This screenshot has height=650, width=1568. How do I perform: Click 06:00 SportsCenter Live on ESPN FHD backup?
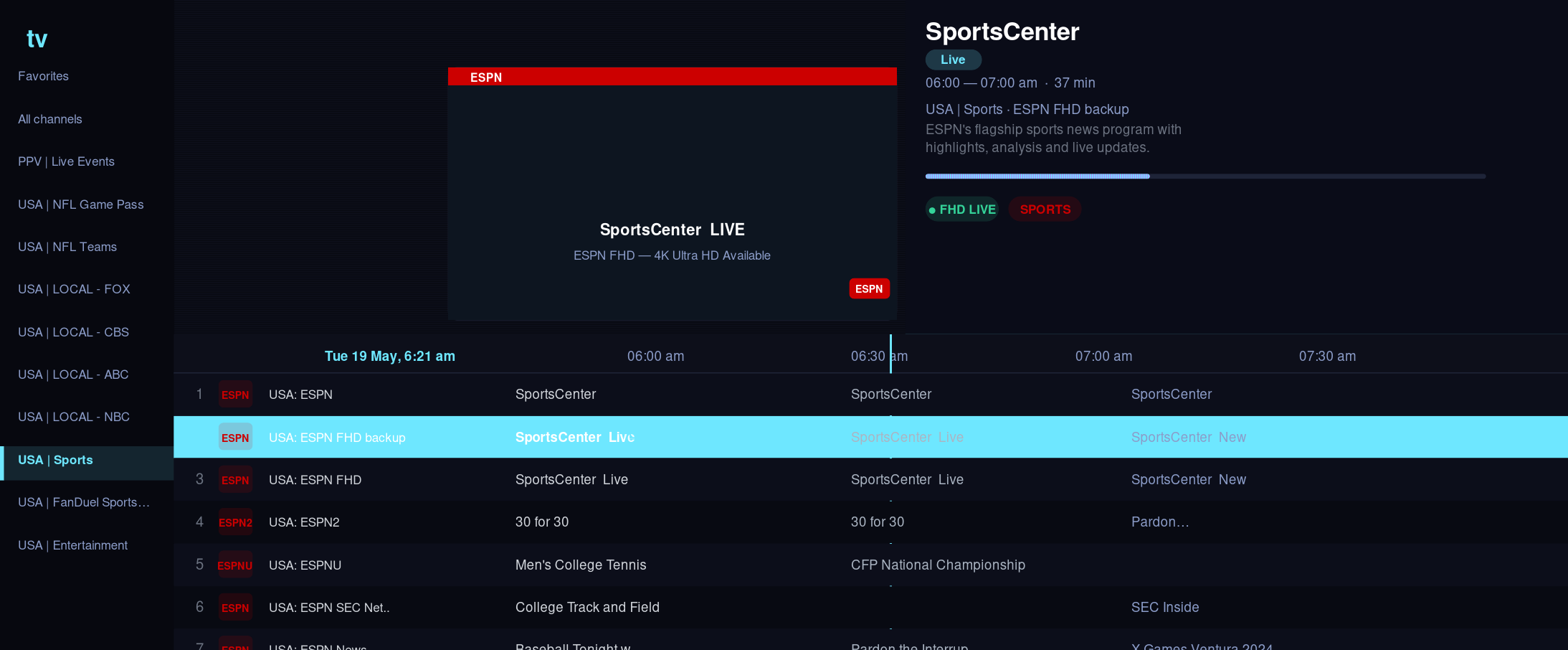pyautogui.click(x=575, y=437)
